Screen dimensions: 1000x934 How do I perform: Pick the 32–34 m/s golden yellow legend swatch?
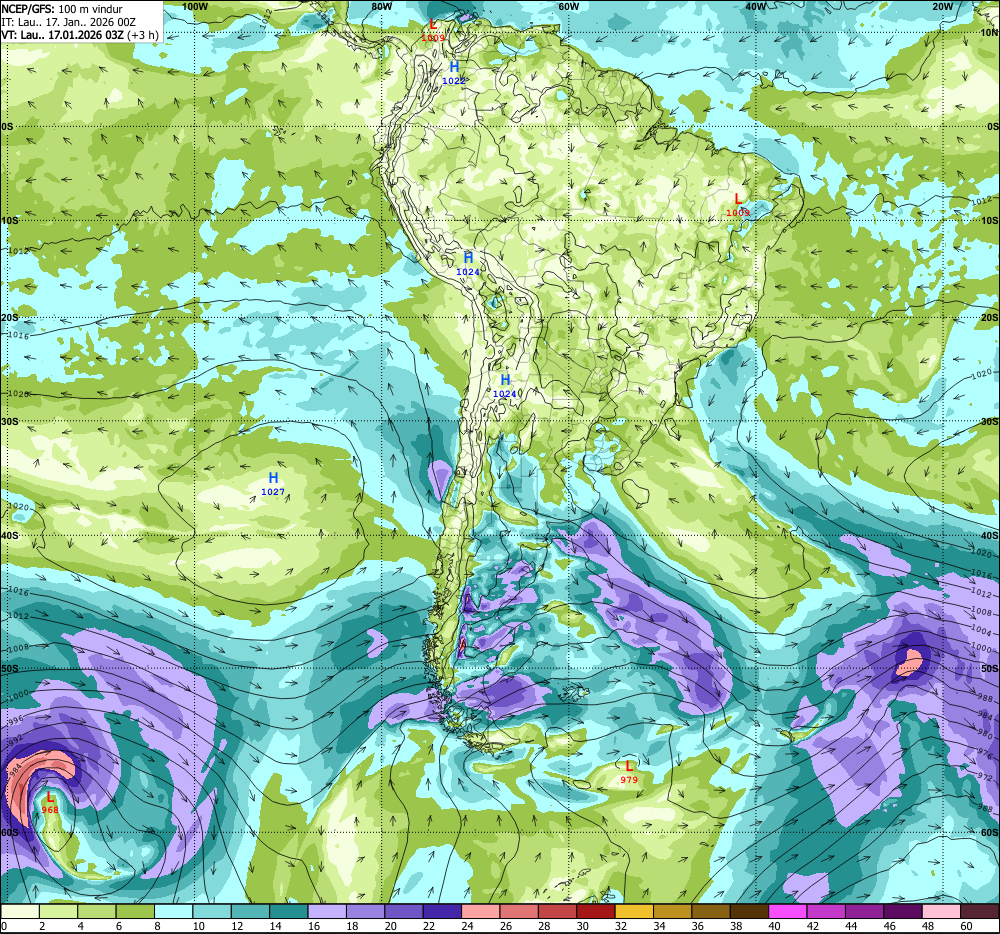[634, 912]
